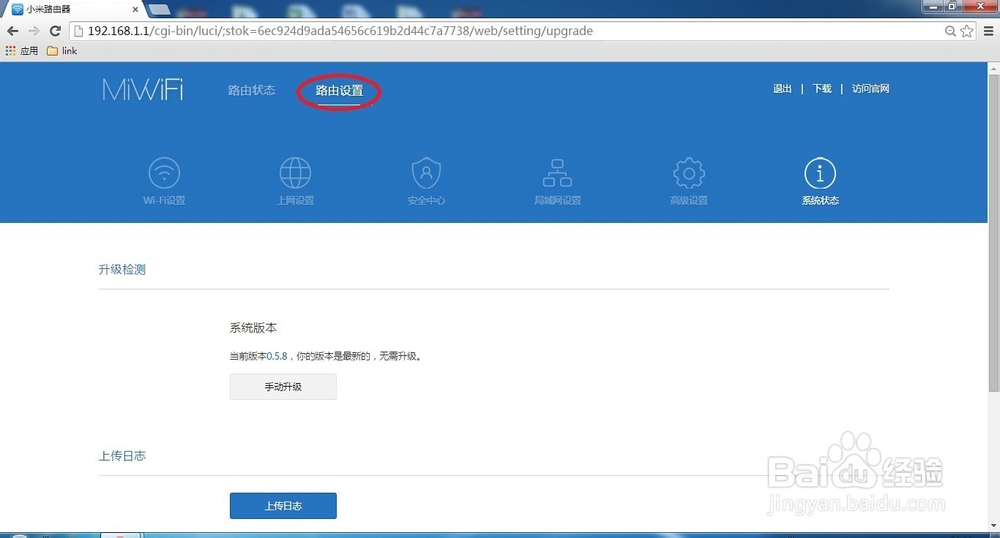Switch to the 路由状态 tab
1000x538 pixels.
coord(251,91)
